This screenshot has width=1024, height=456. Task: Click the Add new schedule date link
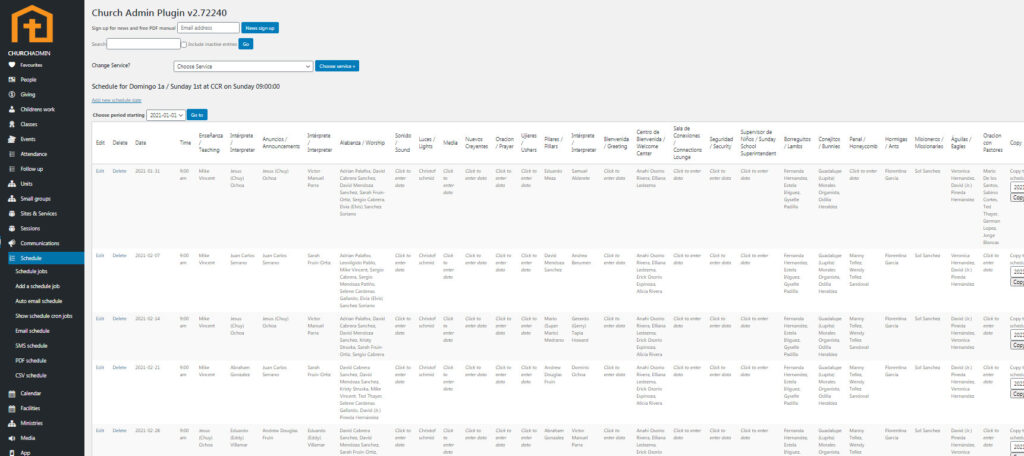[x=116, y=100]
